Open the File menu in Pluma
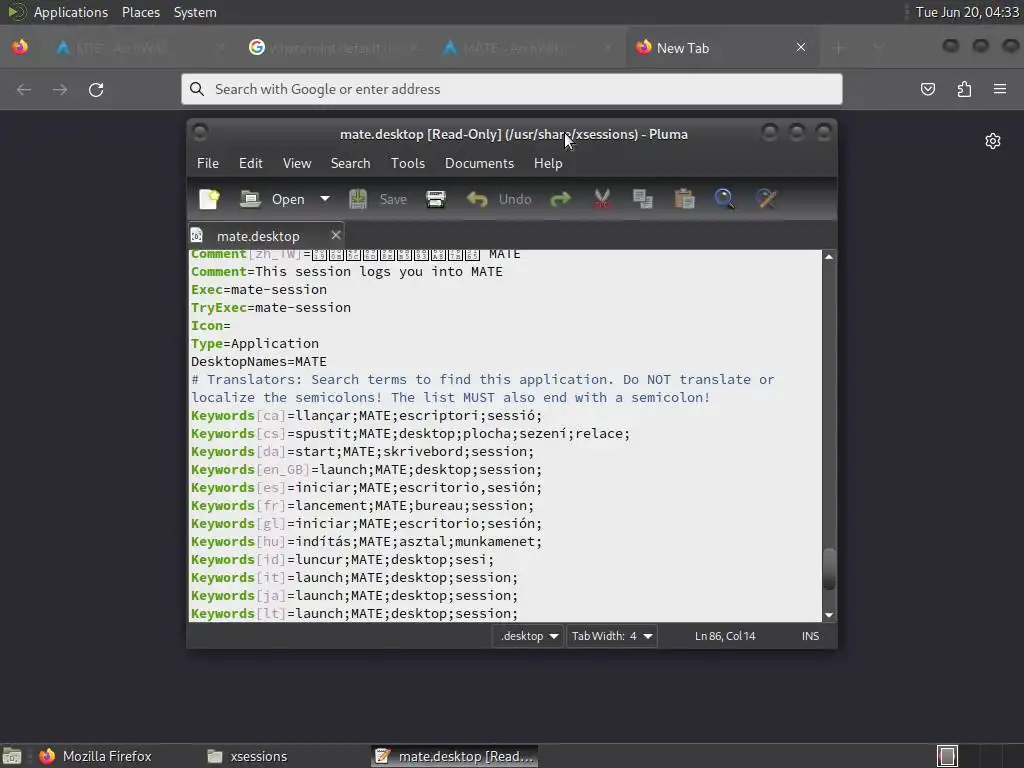This screenshot has width=1024, height=768. pyautogui.click(x=208, y=163)
